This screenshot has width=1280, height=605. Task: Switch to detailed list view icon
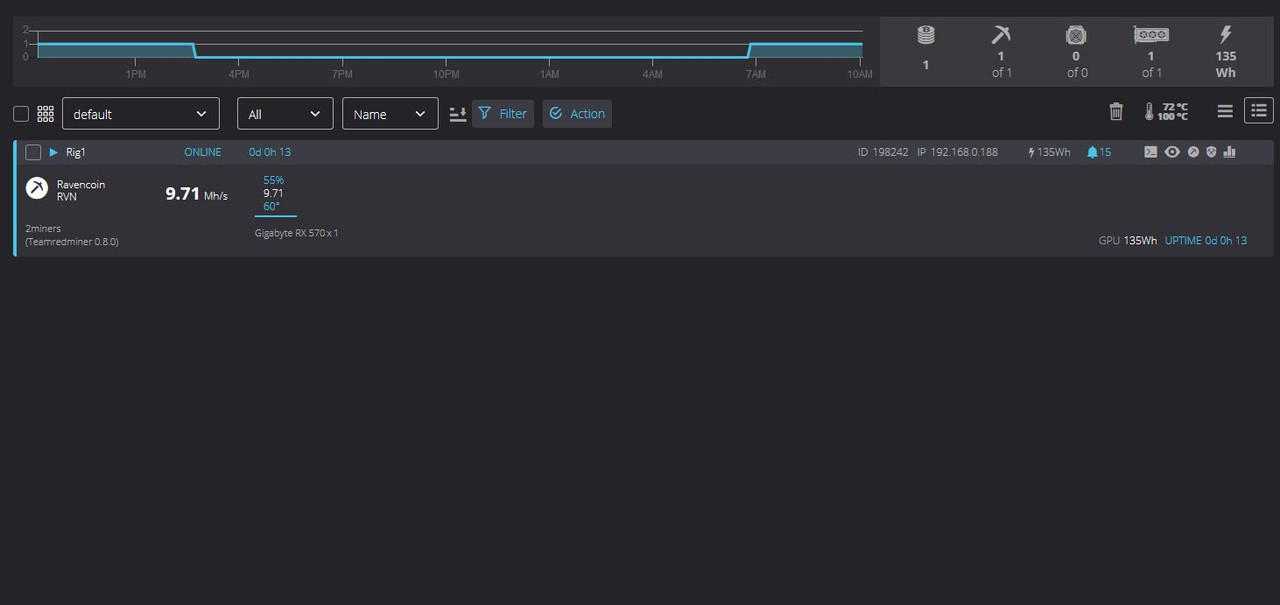(x=1258, y=111)
